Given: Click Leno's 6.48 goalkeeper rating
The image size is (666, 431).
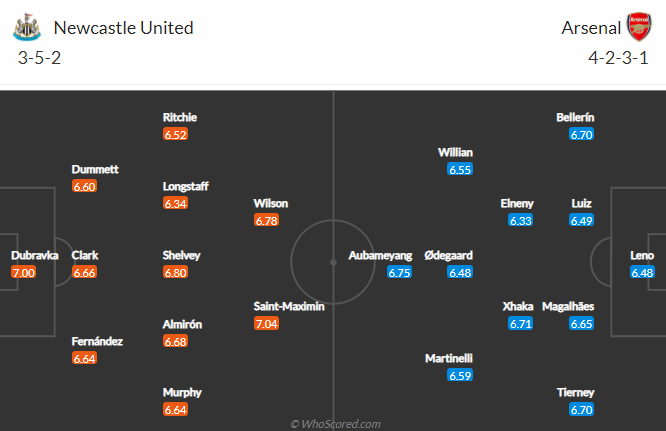Looking at the screenshot, I should [x=642, y=272].
